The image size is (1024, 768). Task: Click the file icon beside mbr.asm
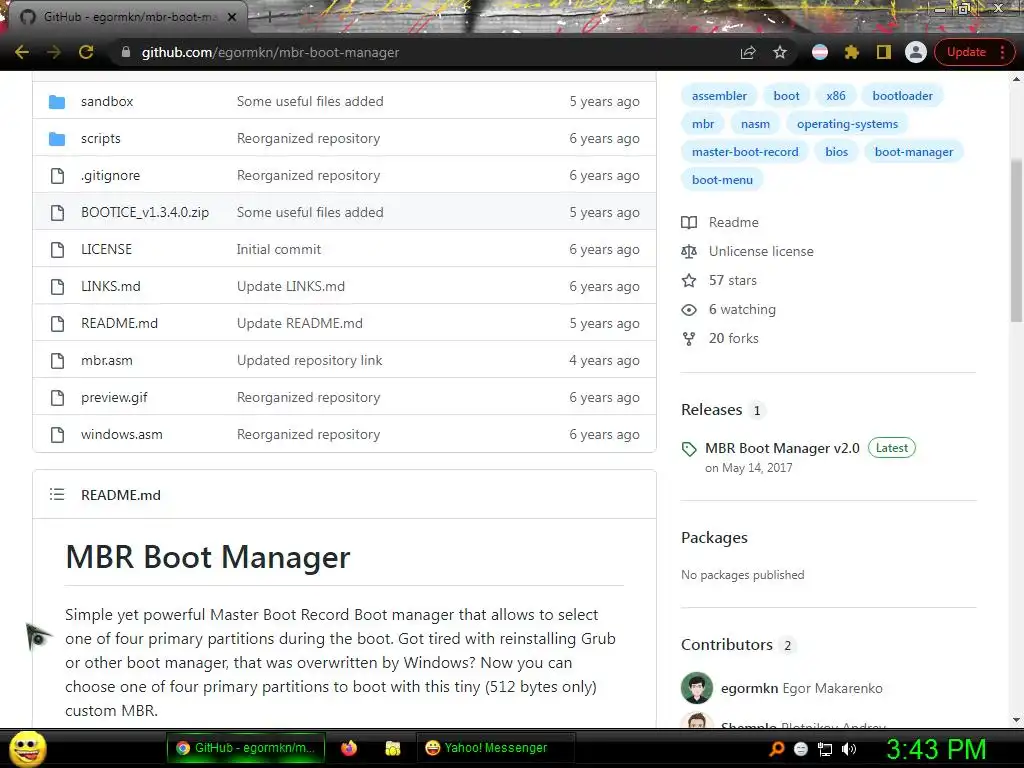[x=57, y=360]
